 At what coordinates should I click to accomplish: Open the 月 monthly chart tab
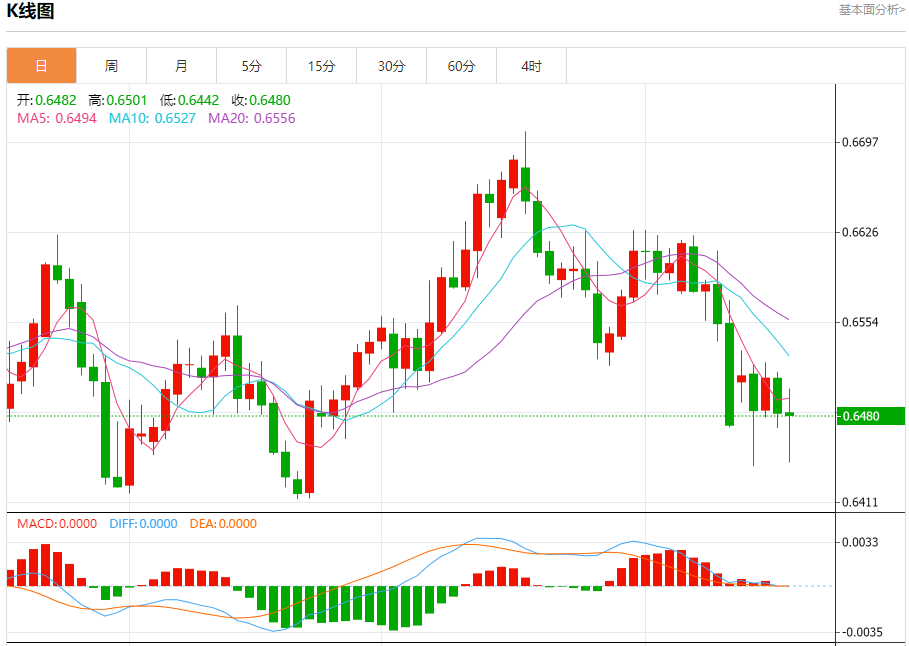click(x=181, y=66)
